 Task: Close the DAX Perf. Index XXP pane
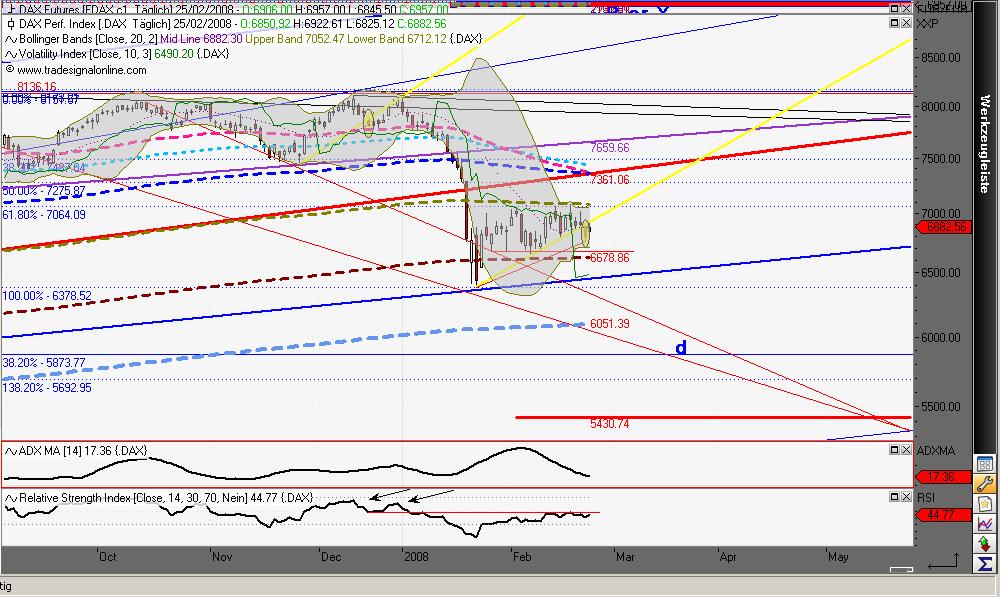pyautogui.click(x=905, y=23)
